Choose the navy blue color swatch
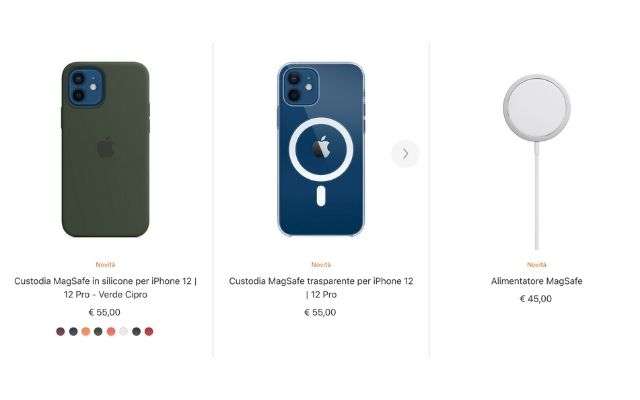 [73, 331]
